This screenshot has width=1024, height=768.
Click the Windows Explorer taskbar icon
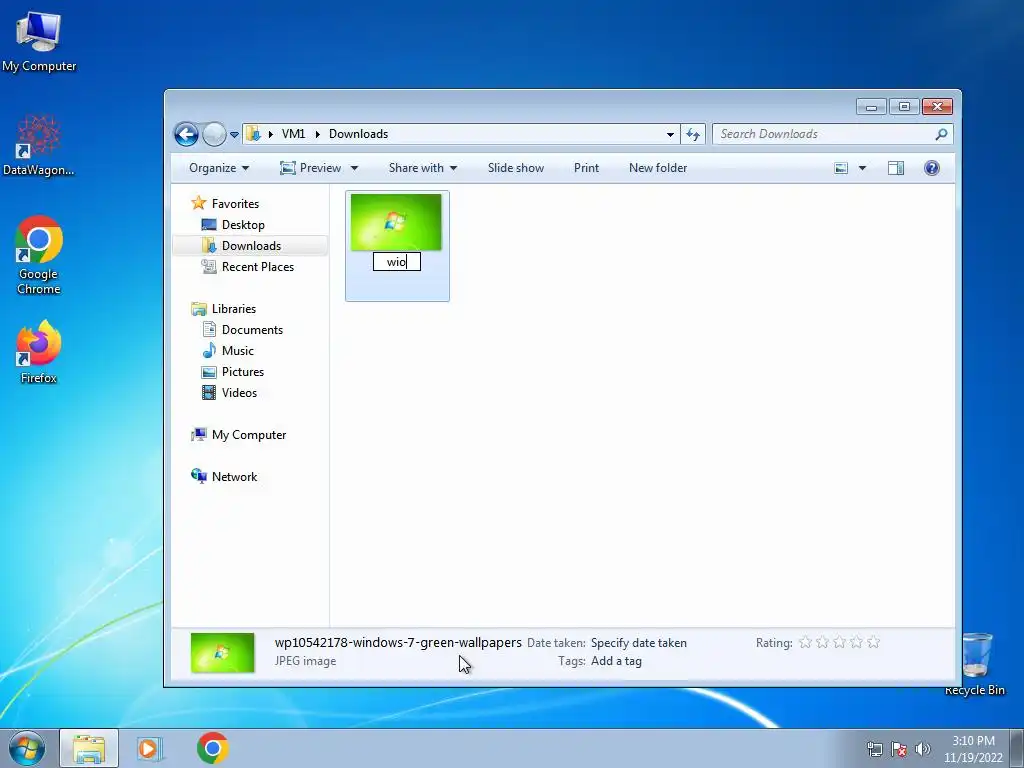(89, 748)
